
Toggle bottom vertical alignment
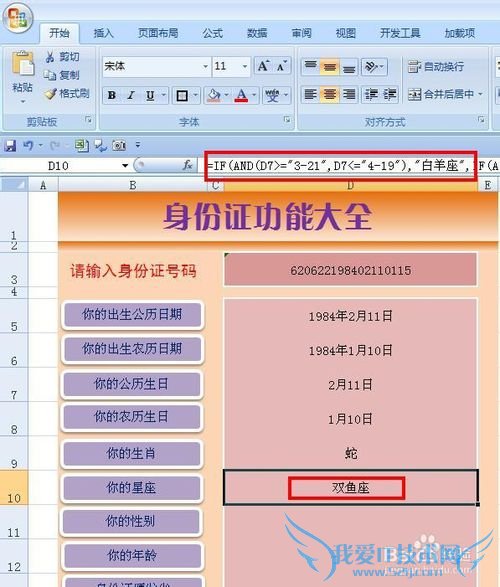349,66
